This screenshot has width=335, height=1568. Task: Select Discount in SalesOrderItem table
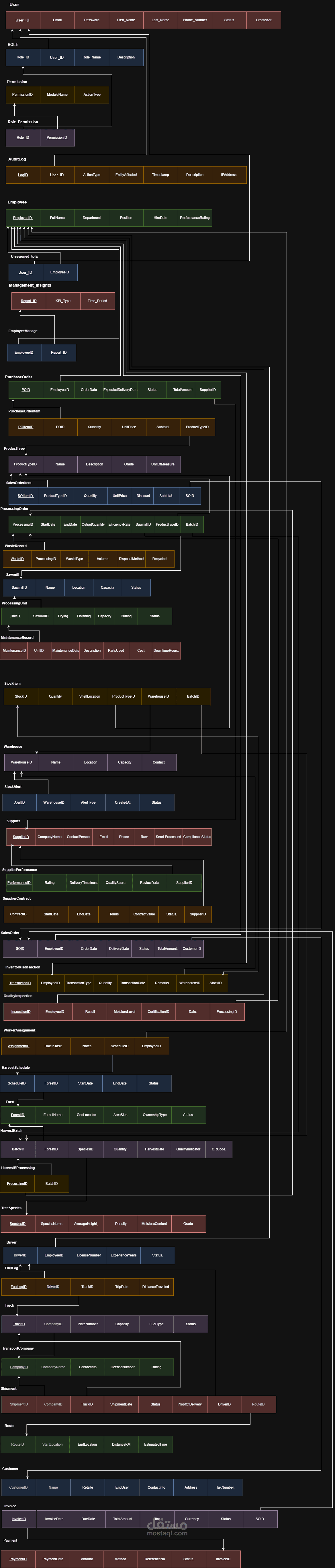143,496
